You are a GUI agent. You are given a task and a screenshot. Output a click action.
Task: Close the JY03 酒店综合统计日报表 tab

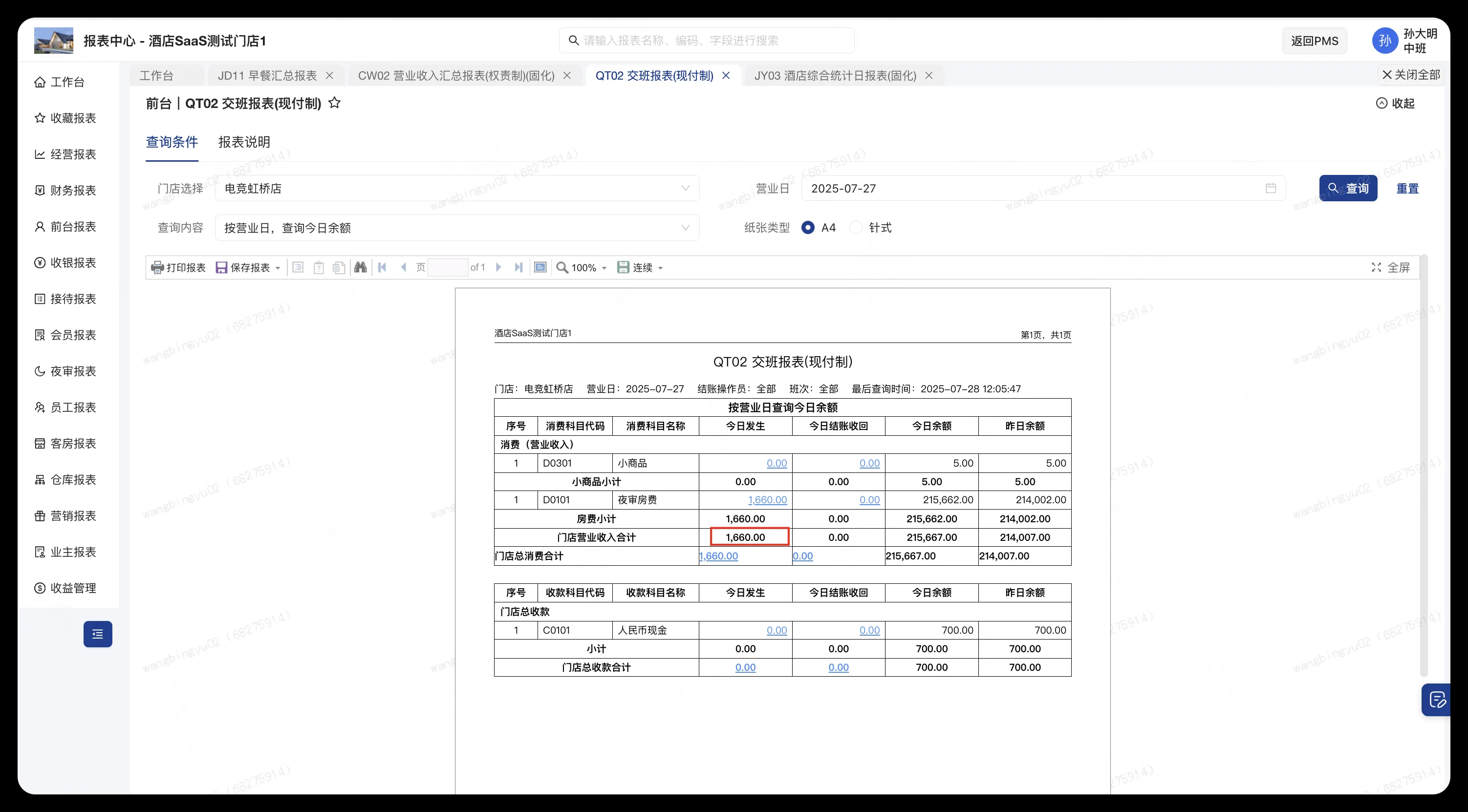pyautogui.click(x=929, y=75)
